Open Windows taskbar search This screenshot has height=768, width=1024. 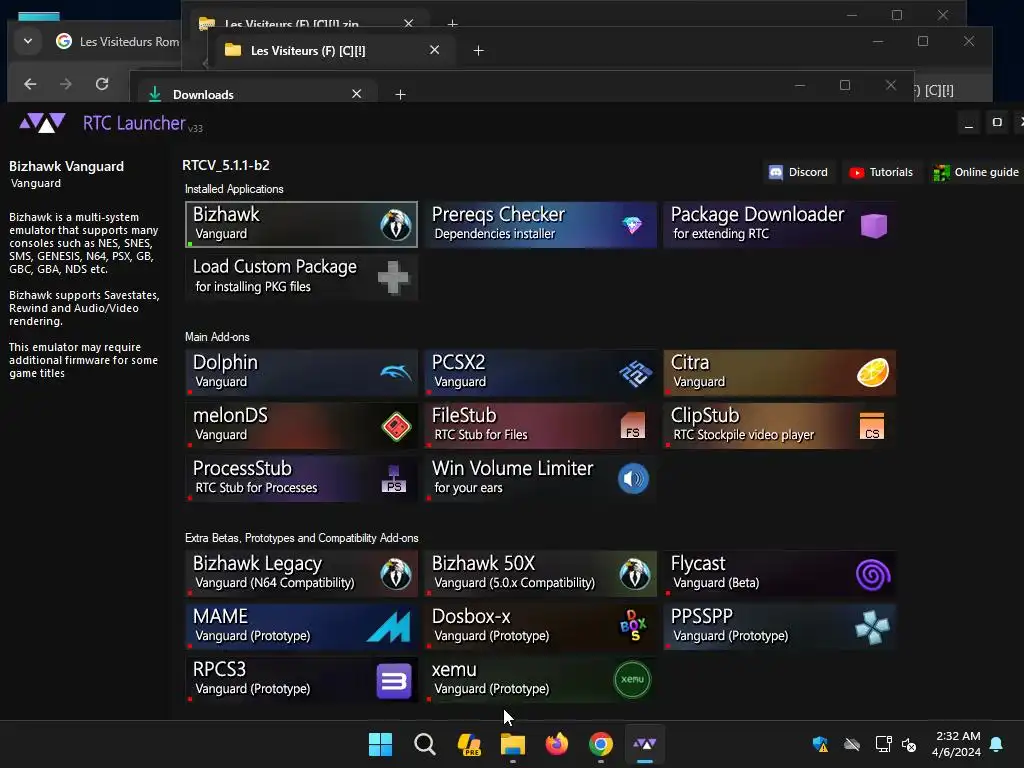tap(424, 744)
